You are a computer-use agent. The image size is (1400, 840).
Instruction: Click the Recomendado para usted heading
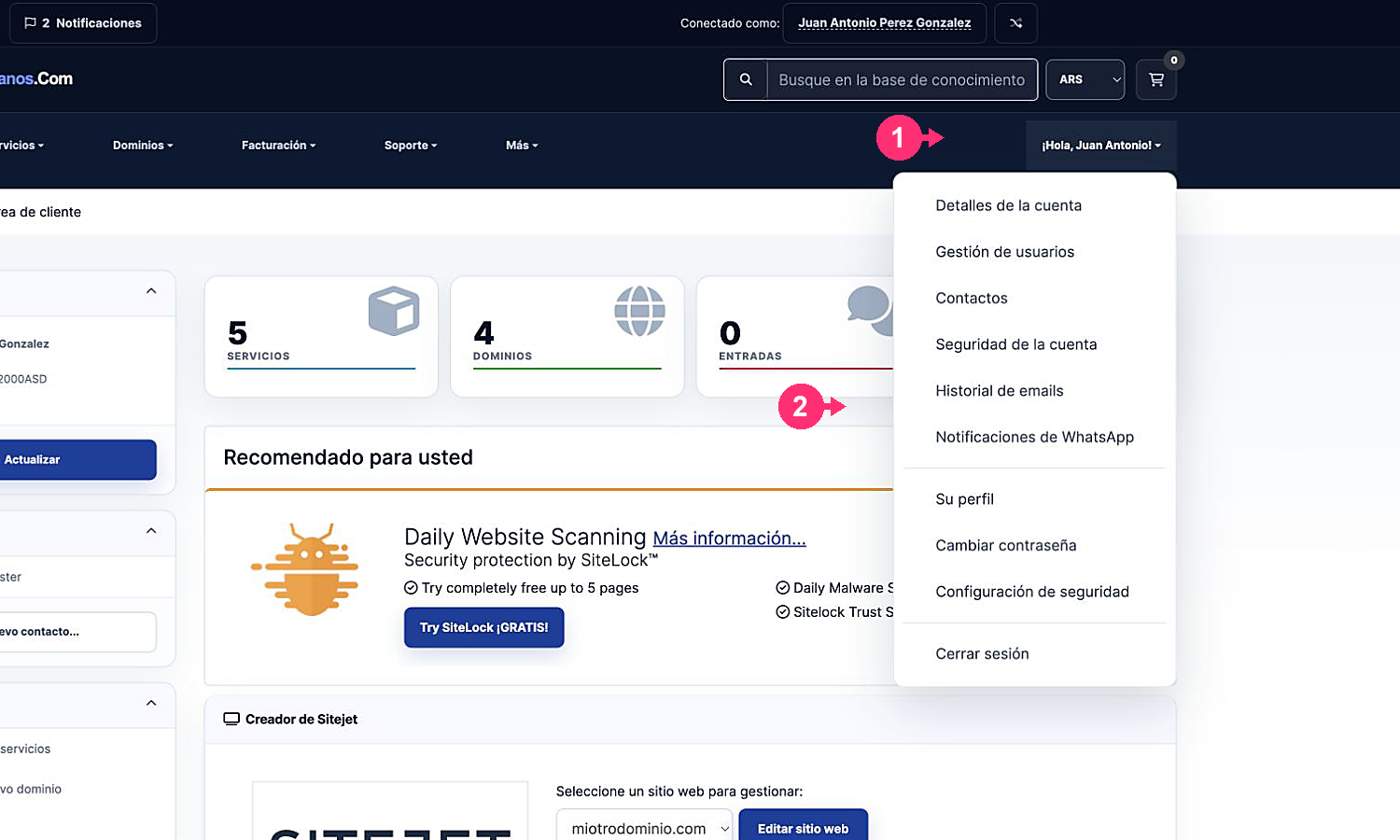pyautogui.click(x=348, y=457)
